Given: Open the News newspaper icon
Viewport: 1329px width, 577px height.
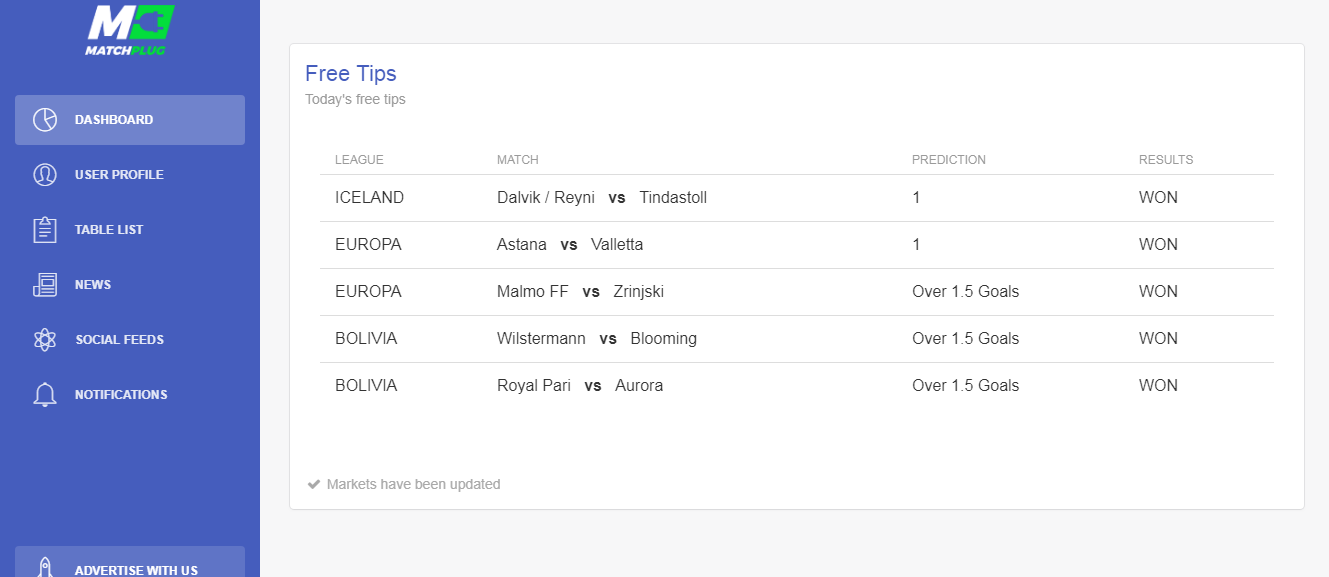Looking at the screenshot, I should click(45, 285).
